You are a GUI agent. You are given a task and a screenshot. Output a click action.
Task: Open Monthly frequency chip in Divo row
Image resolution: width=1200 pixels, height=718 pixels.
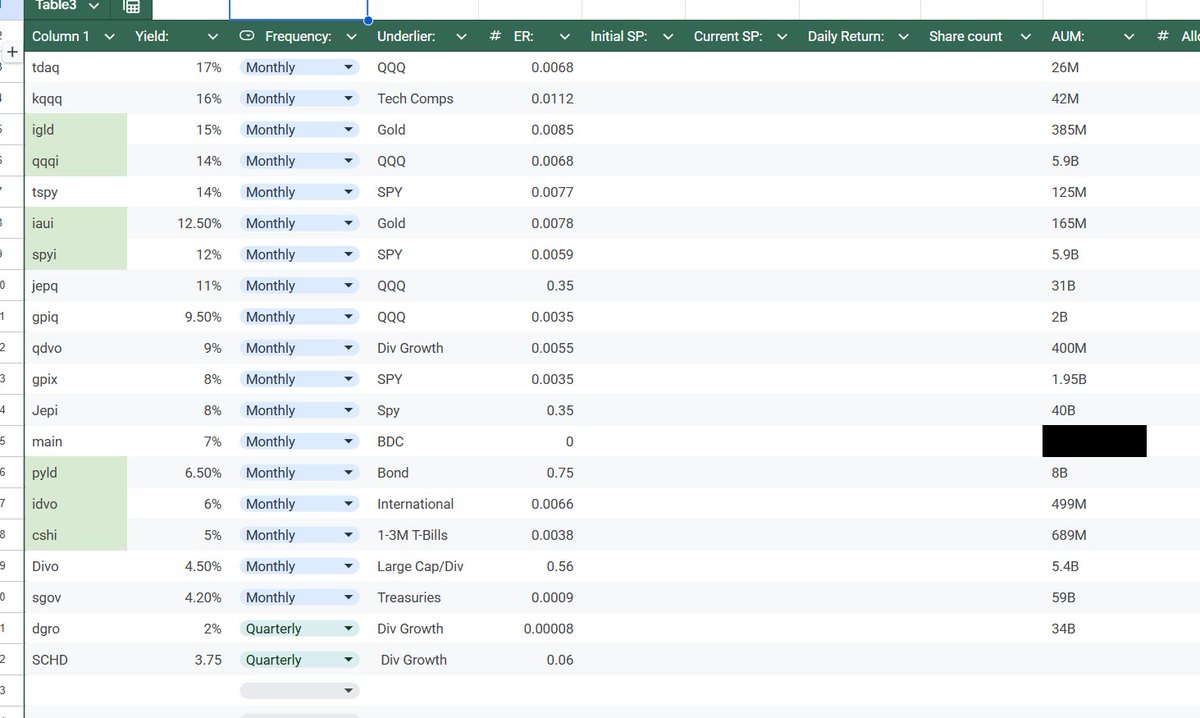click(x=299, y=566)
